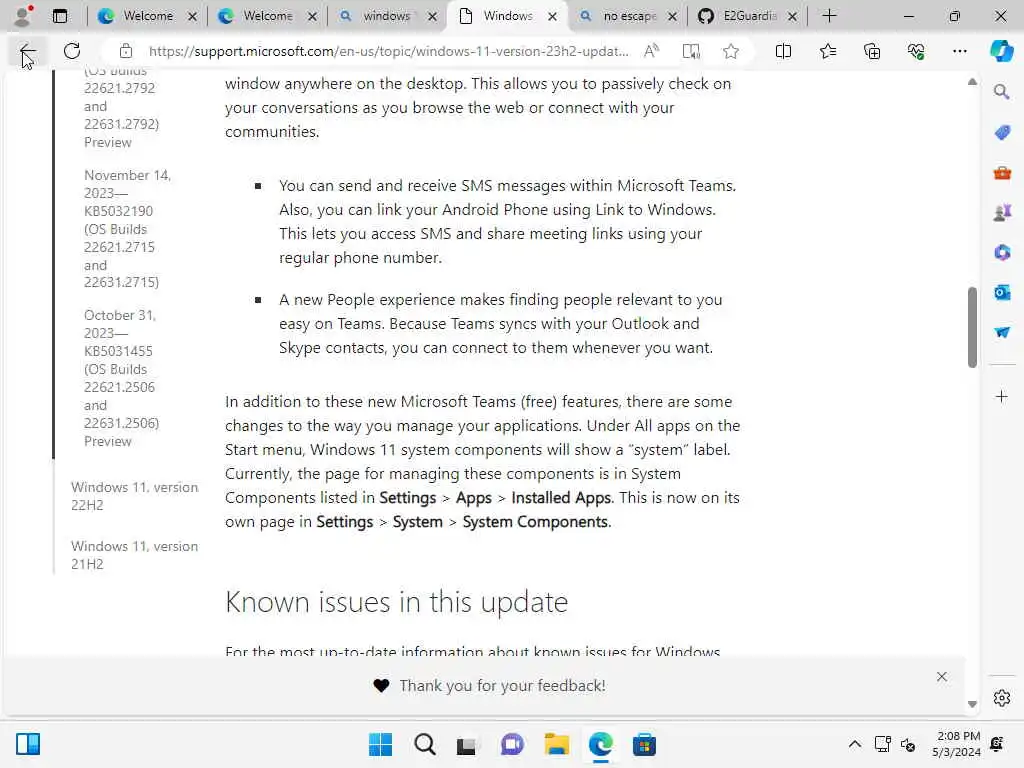Show hidden system tray icons
This screenshot has width=1024, height=768.
click(x=854, y=744)
